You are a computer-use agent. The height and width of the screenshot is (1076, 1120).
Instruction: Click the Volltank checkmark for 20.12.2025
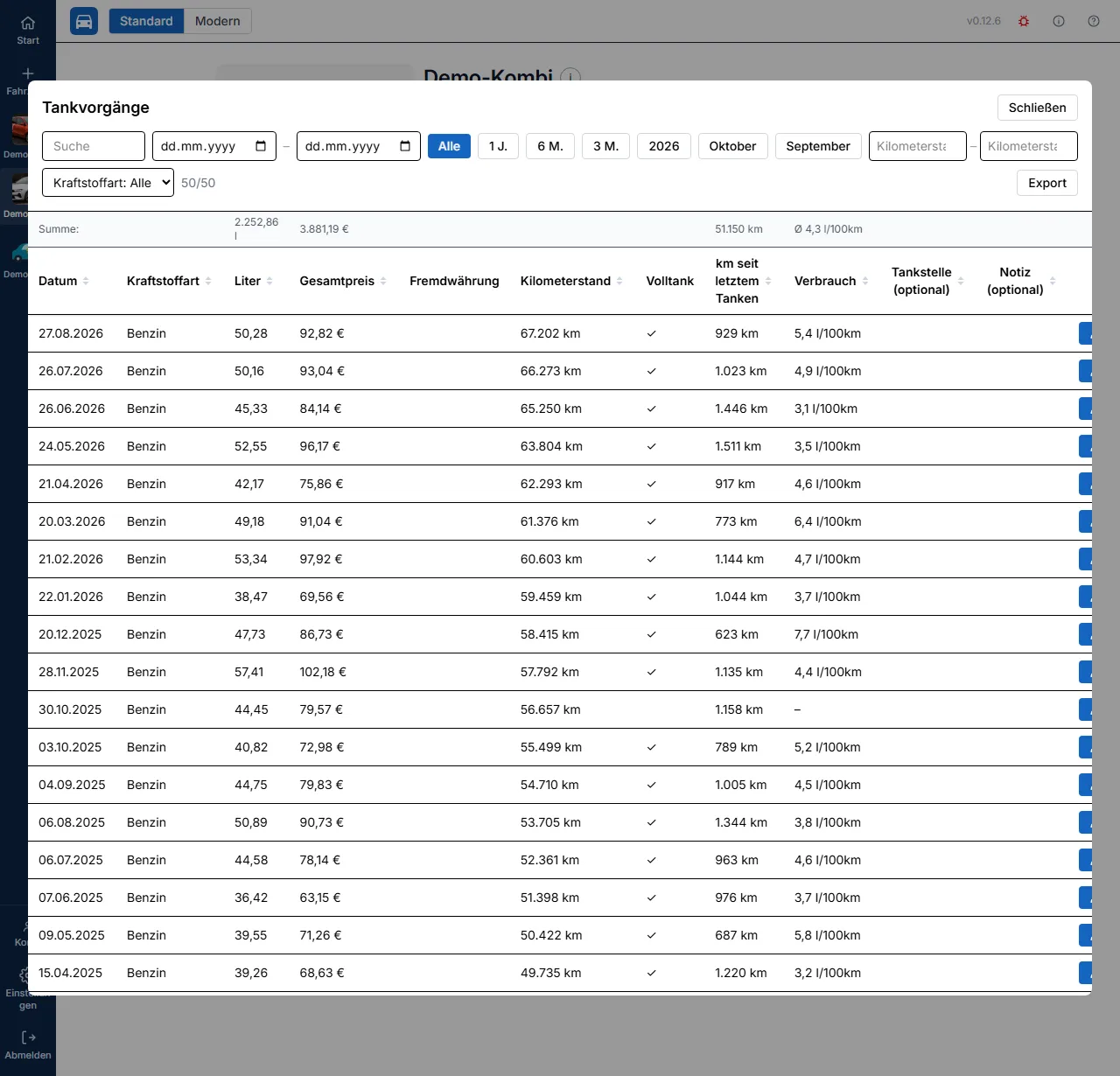tap(652, 634)
